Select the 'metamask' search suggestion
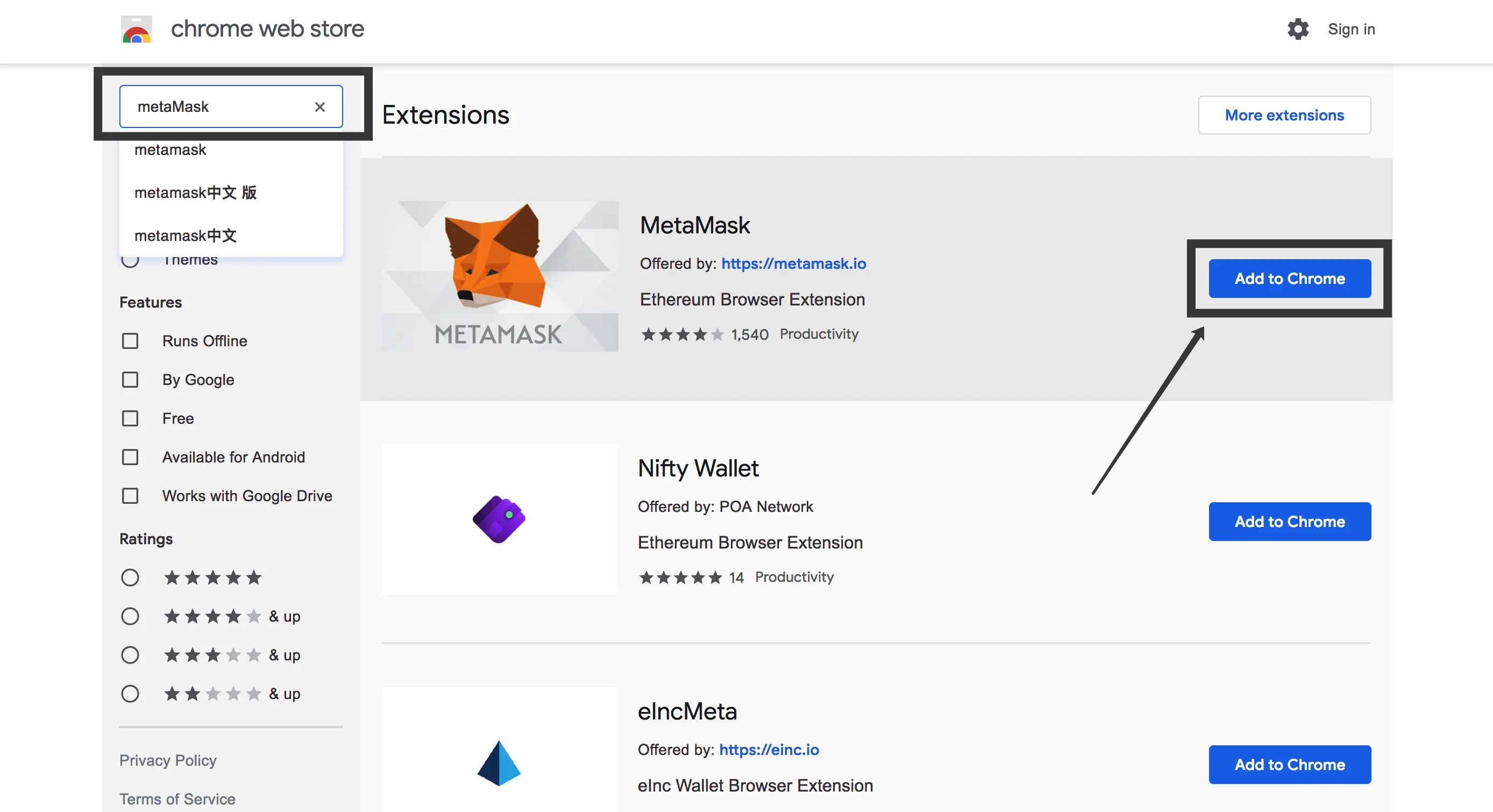The width and height of the screenshot is (1493, 812). coord(170,150)
